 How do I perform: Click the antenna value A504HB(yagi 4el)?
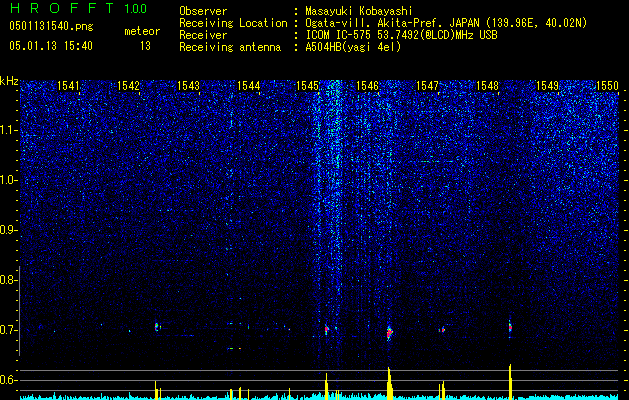pyautogui.click(x=353, y=47)
